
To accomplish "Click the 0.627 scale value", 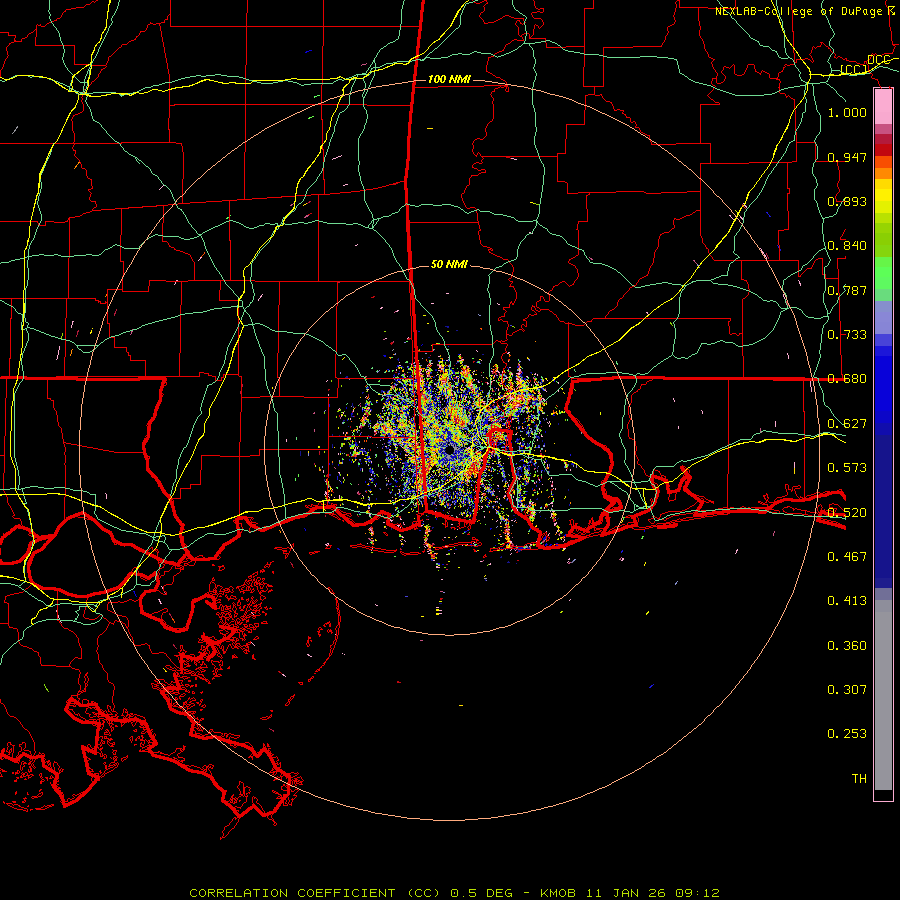I will [847, 423].
